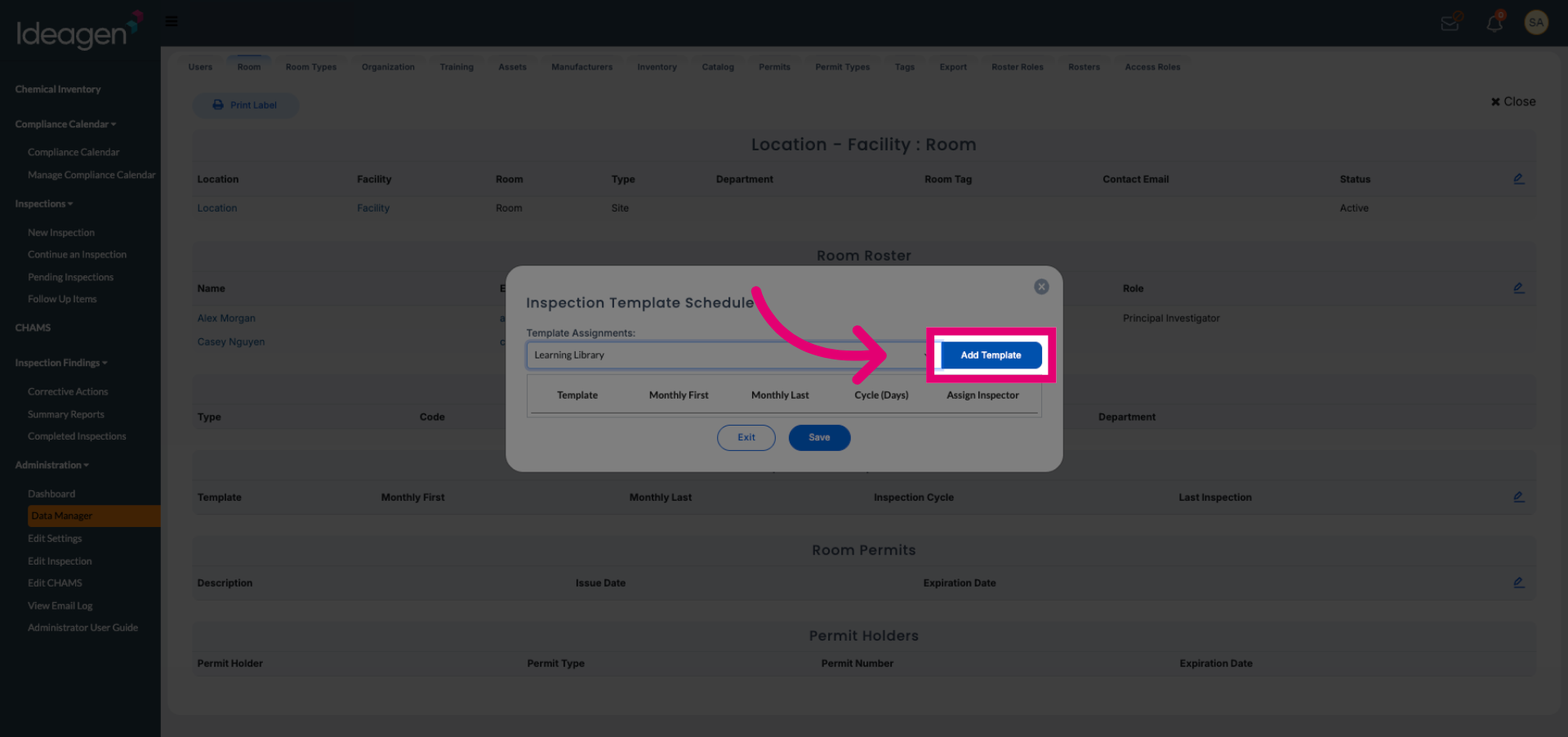The width and height of the screenshot is (1568, 737).
Task: Switch to the Assets tab
Action: tap(512, 67)
